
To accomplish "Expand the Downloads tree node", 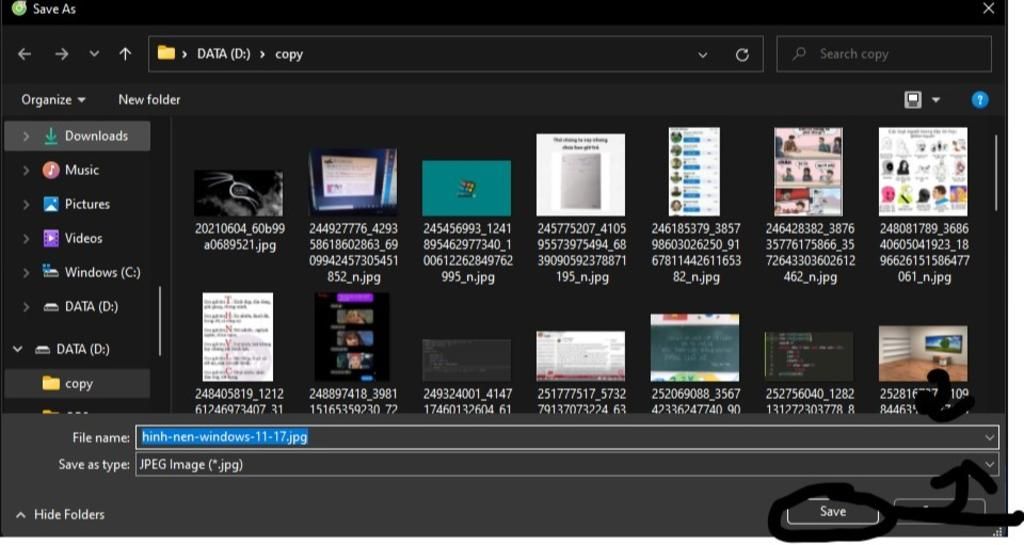I will point(25,136).
